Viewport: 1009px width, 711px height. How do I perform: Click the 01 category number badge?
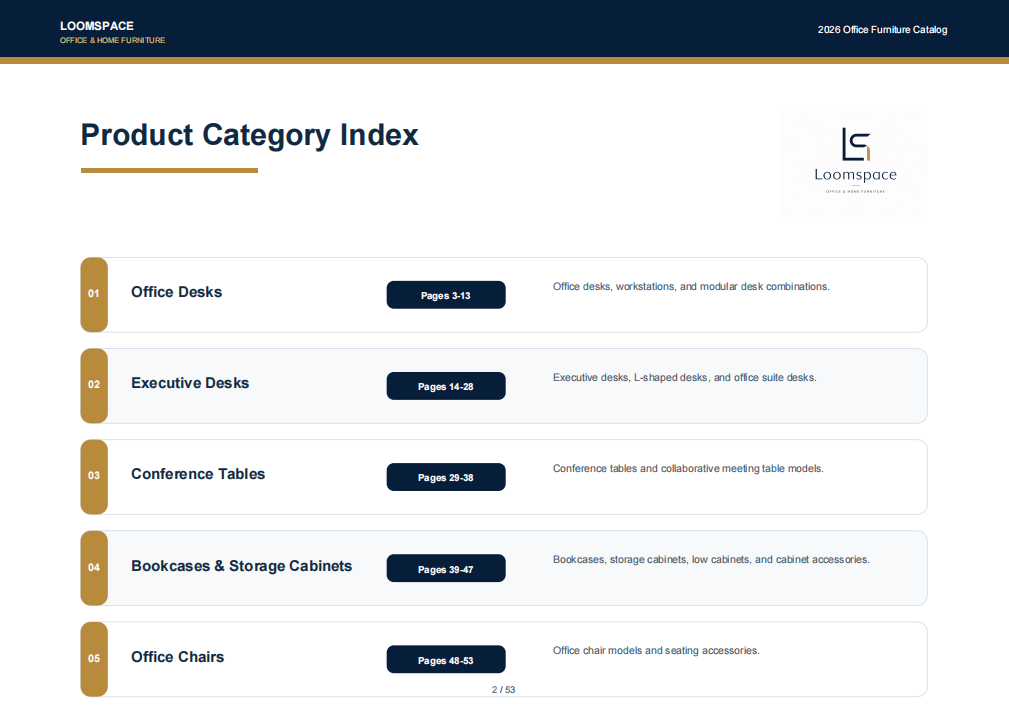coord(94,295)
